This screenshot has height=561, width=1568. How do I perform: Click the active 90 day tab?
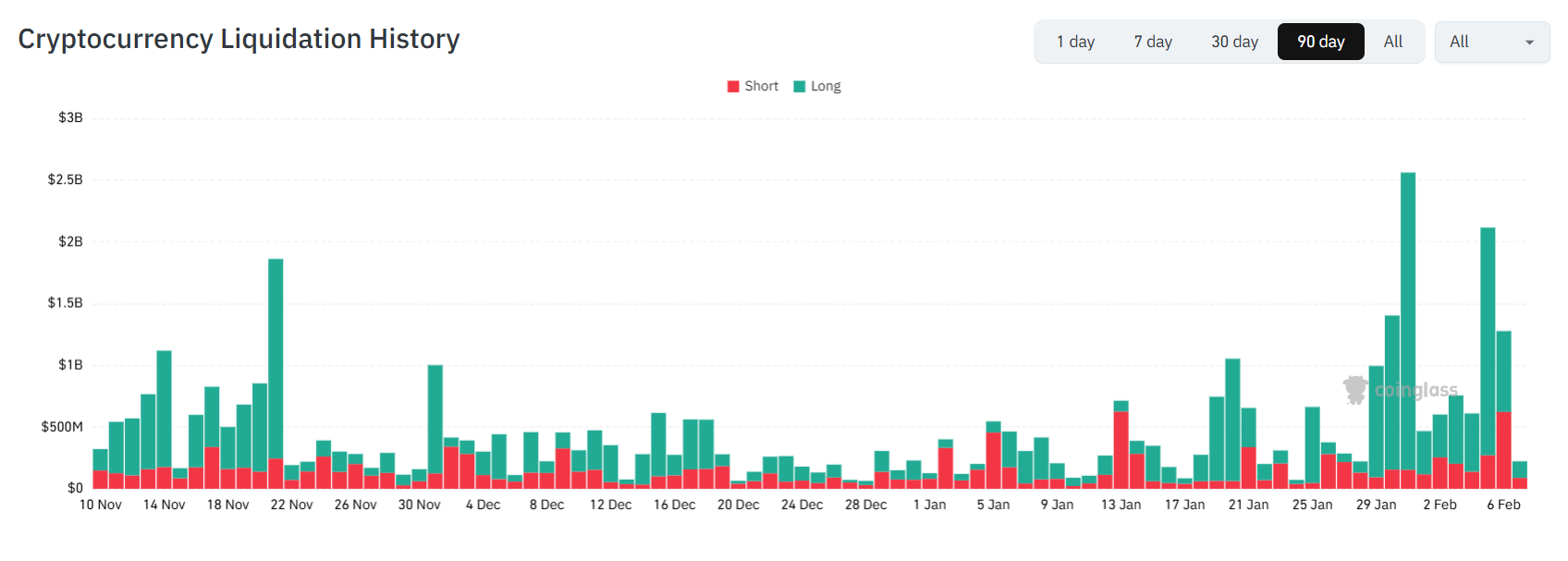(x=1320, y=42)
